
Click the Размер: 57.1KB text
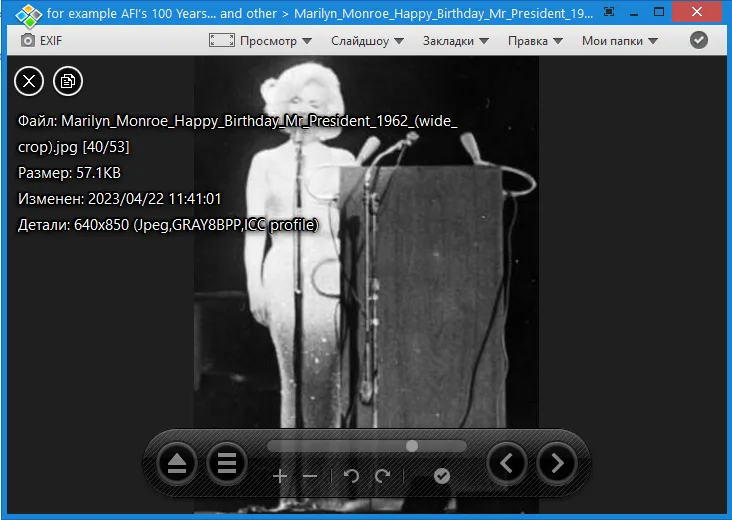tap(69, 173)
